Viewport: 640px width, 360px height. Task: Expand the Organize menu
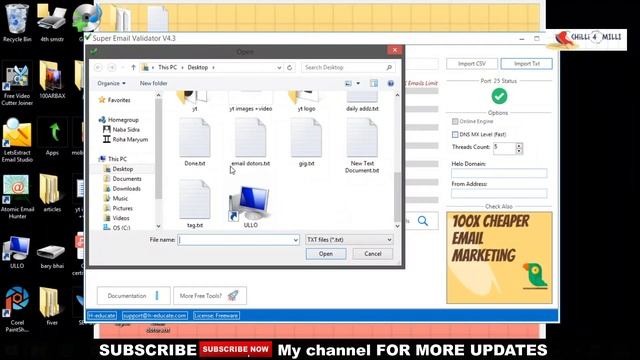point(111,83)
